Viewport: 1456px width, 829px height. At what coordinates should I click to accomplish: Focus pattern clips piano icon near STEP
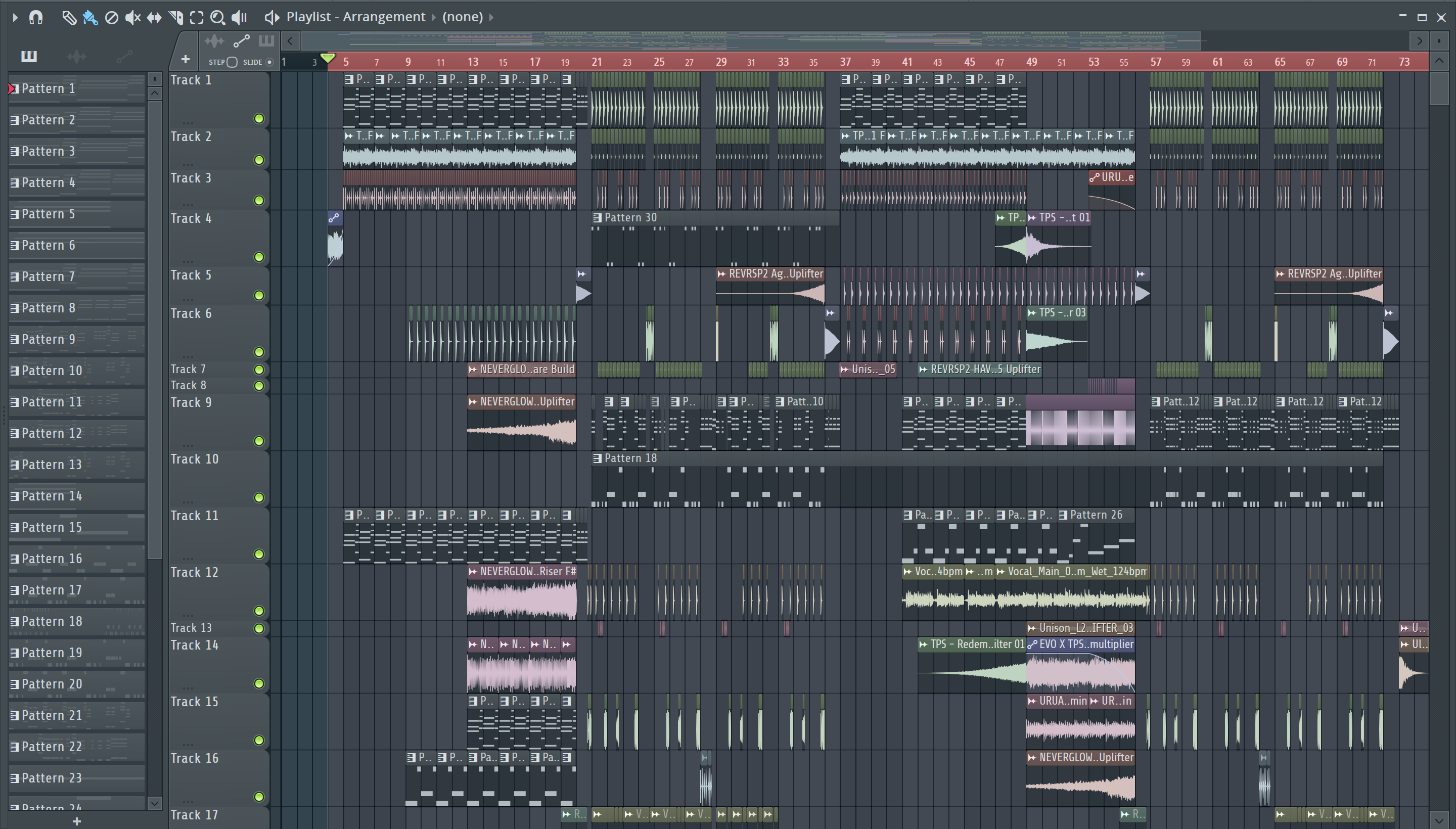point(266,41)
